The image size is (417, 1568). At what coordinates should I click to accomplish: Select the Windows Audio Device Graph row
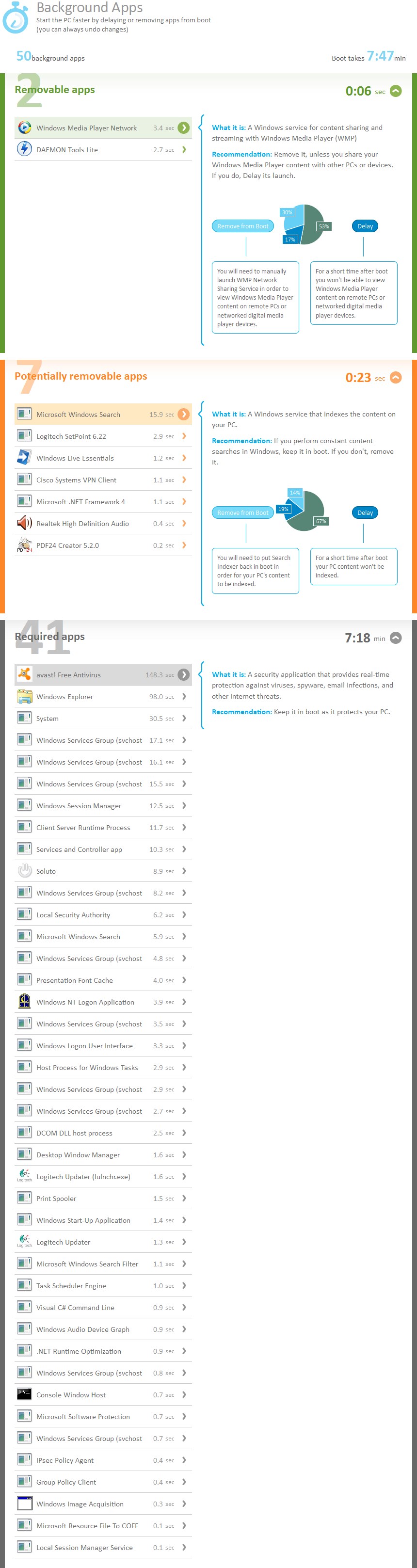(x=103, y=1329)
